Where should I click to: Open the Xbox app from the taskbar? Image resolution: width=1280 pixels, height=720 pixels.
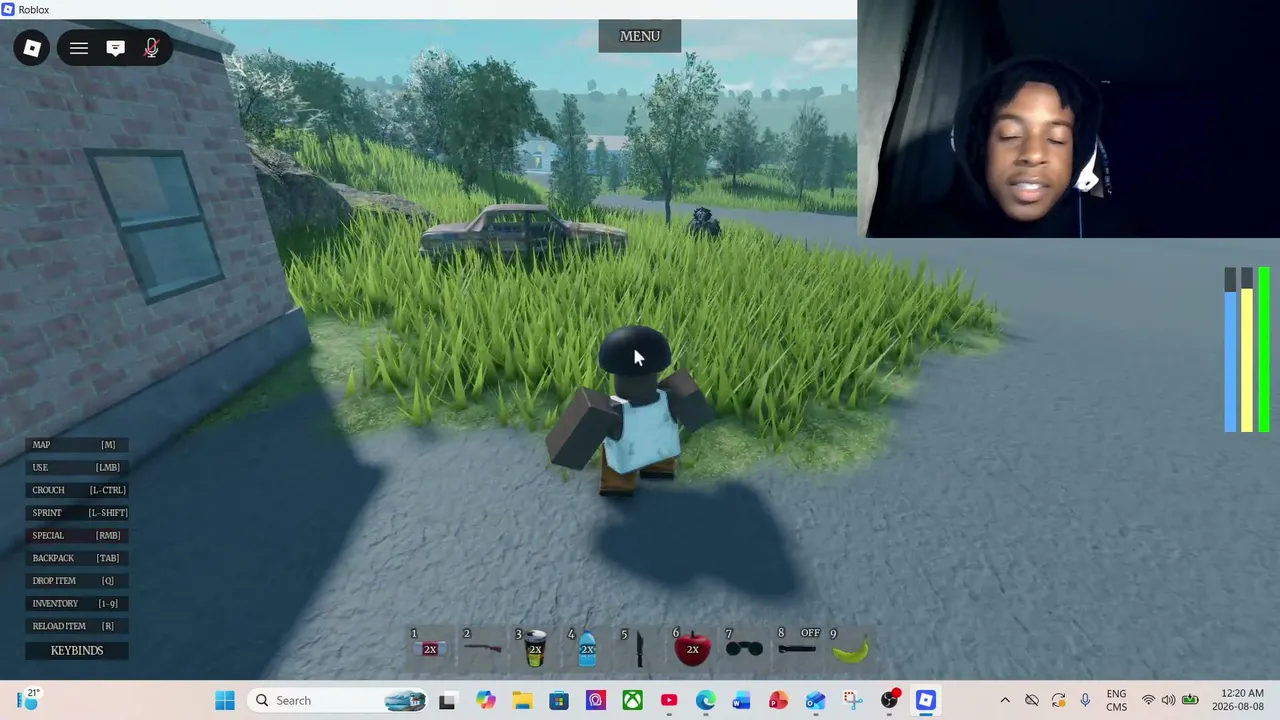tap(633, 700)
